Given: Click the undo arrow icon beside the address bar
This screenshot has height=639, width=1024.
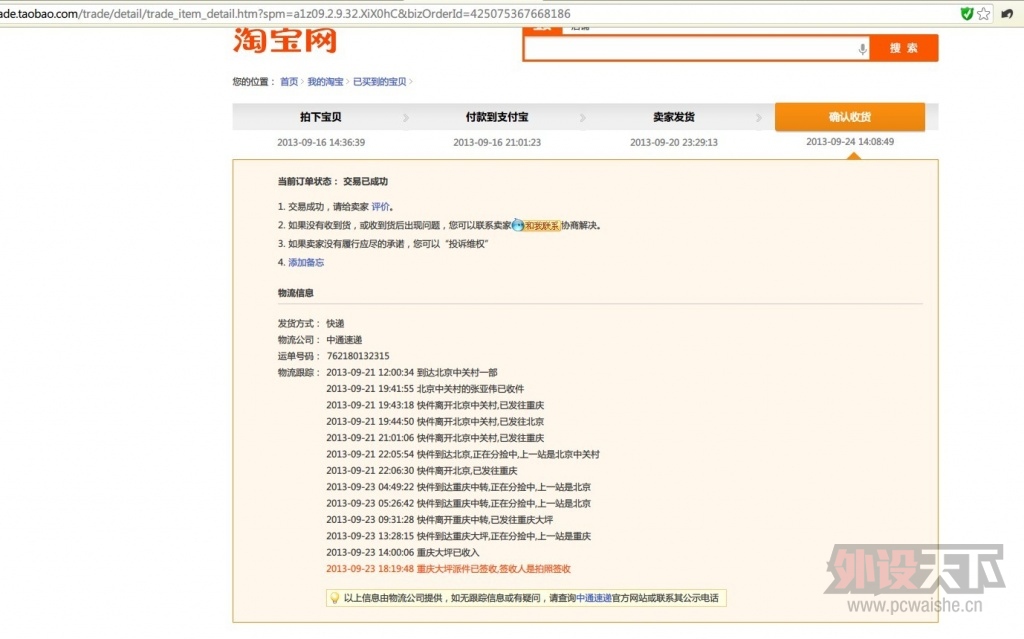Looking at the screenshot, I should (x=1007, y=13).
